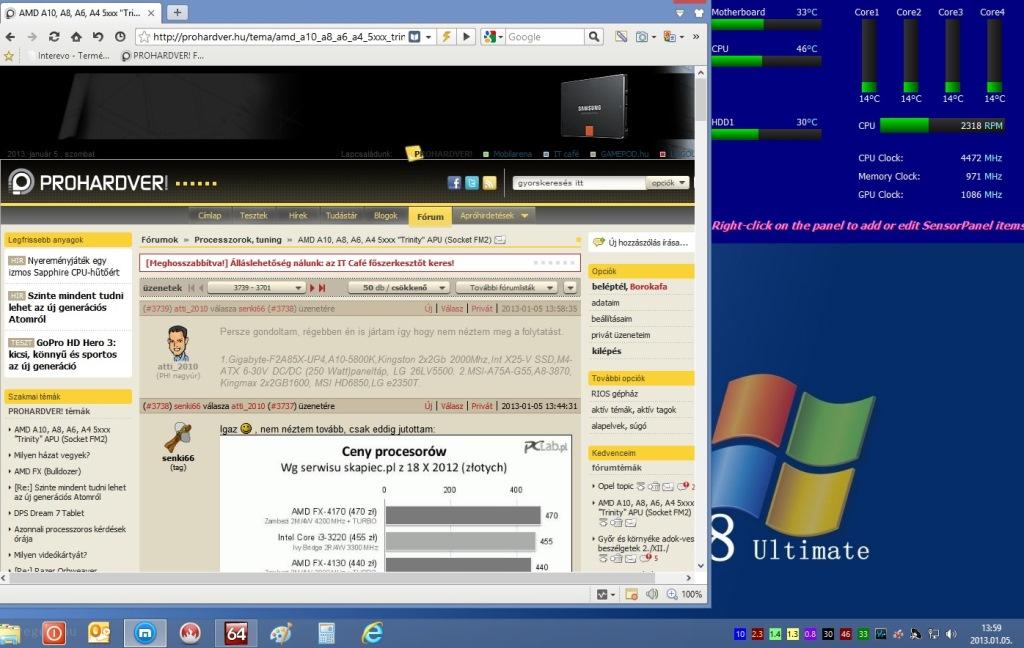Open the 50 db / csökkenő dropdown
Viewport: 1024px width, 648px height.
398,287
